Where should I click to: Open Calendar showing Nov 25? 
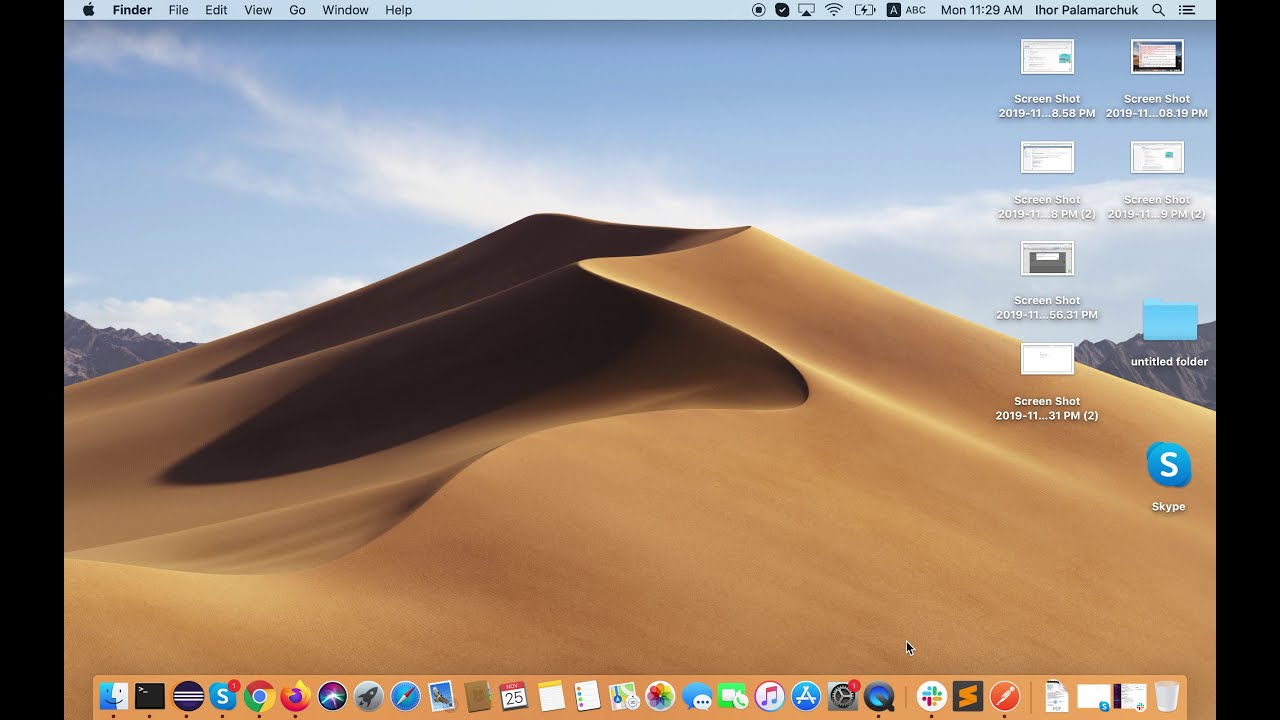[514, 696]
